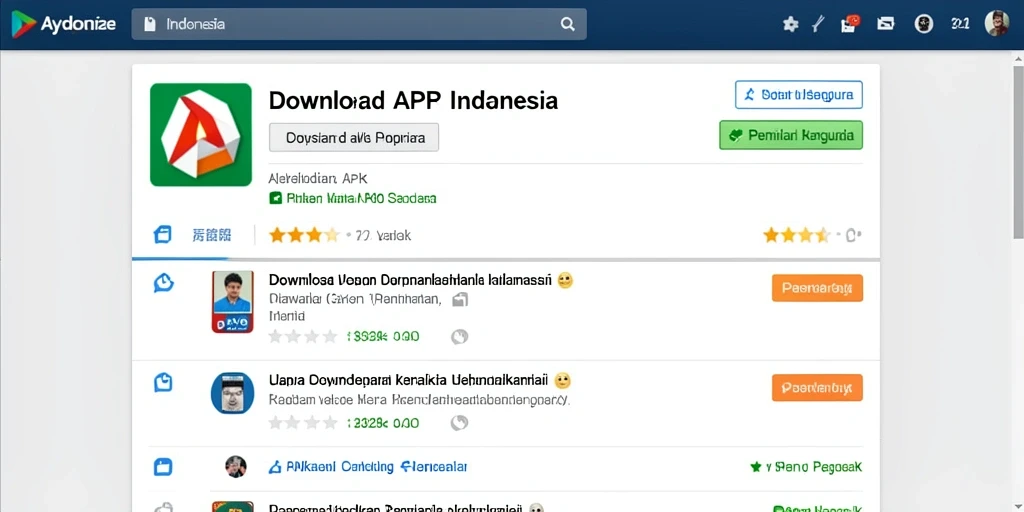Click clock icon beside Downlosa row
Screen dimensions: 1024x512
coord(163,283)
